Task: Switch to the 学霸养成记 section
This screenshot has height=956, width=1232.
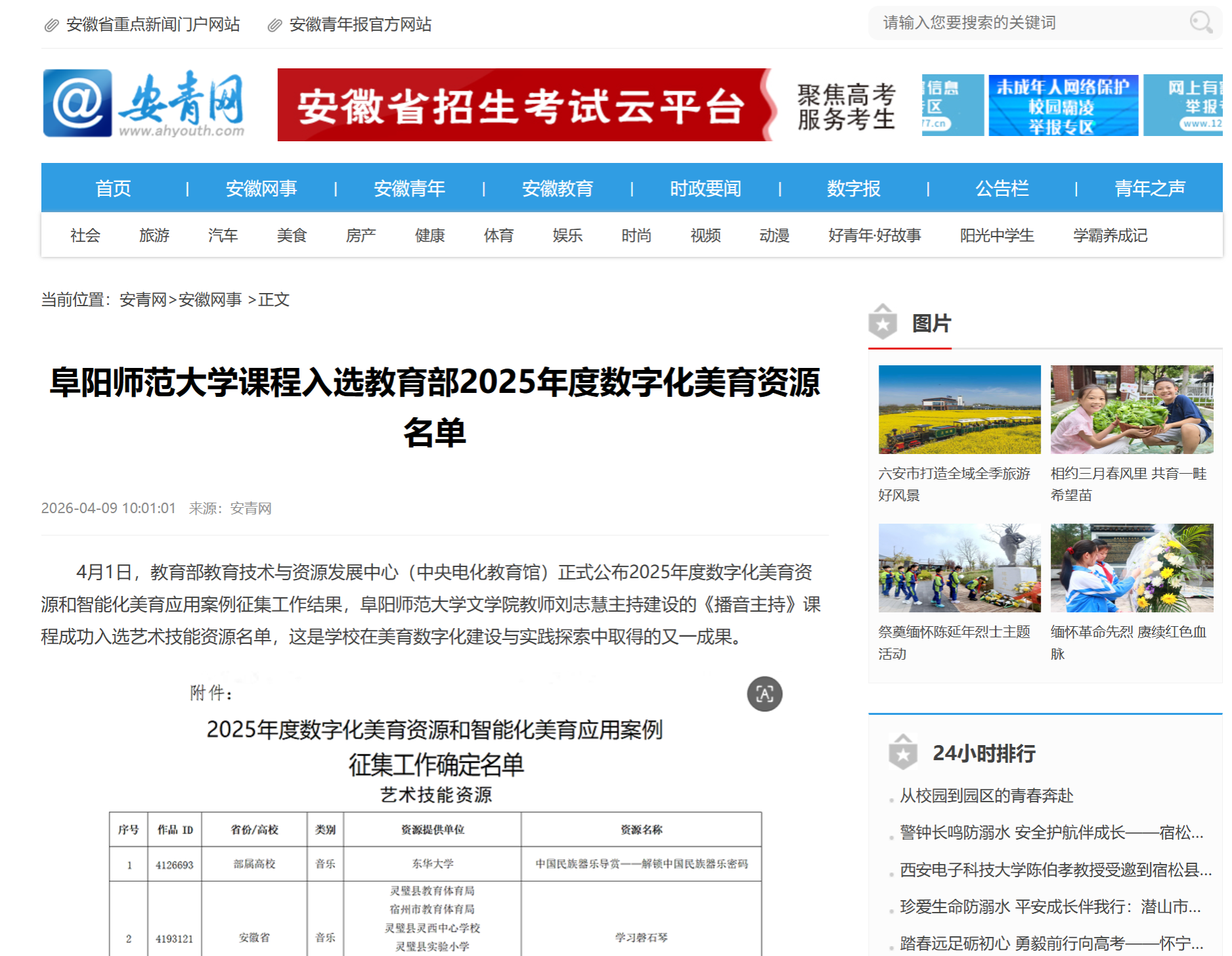Action: pyautogui.click(x=1110, y=235)
